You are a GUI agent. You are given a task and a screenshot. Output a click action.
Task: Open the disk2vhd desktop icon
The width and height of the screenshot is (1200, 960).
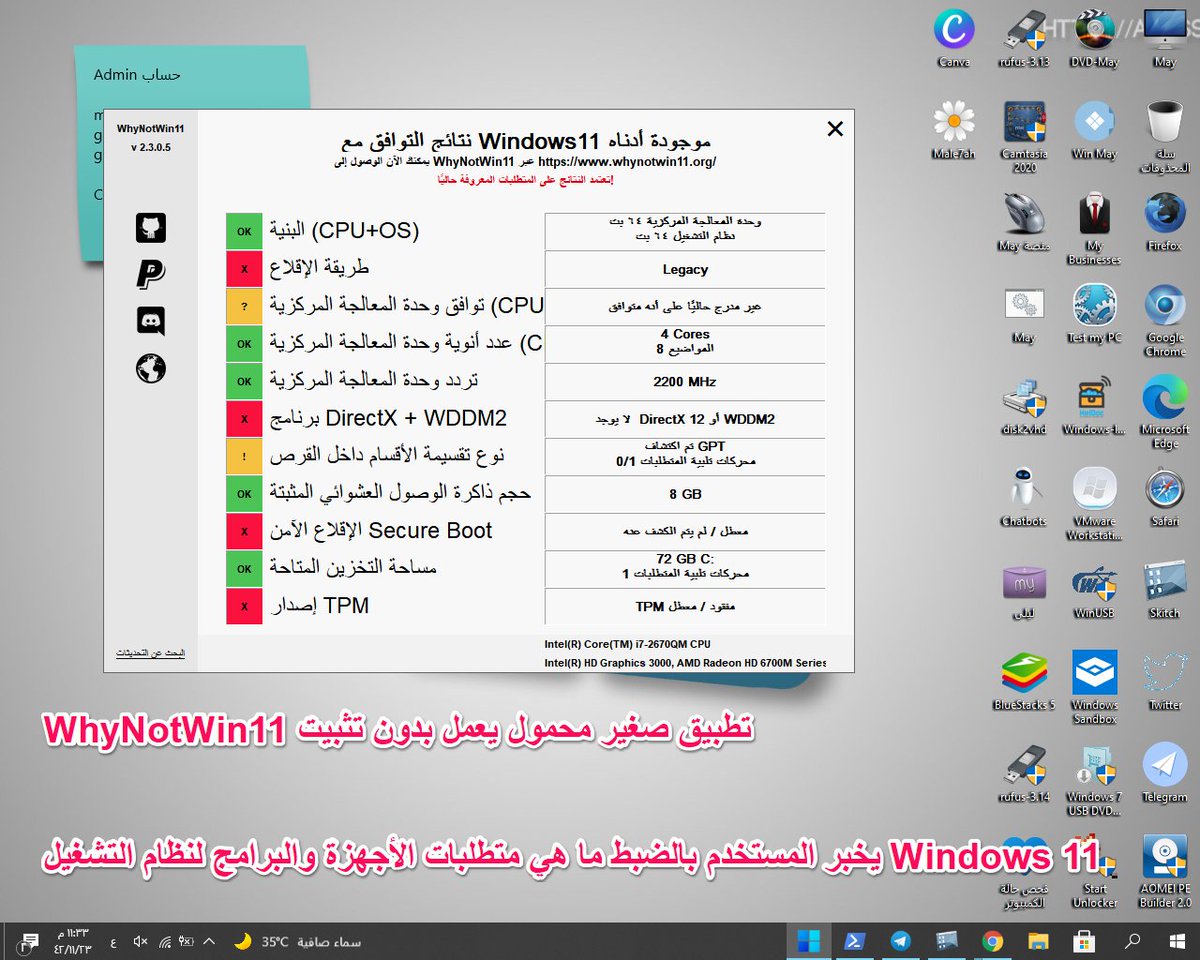click(1024, 404)
